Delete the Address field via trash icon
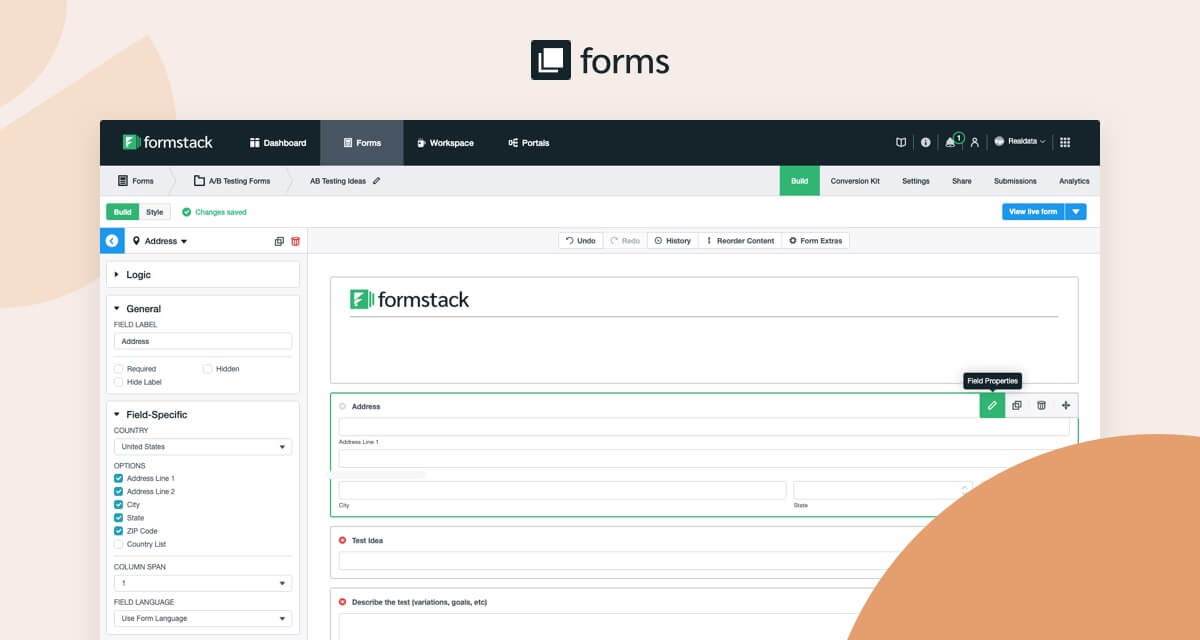 point(1040,405)
